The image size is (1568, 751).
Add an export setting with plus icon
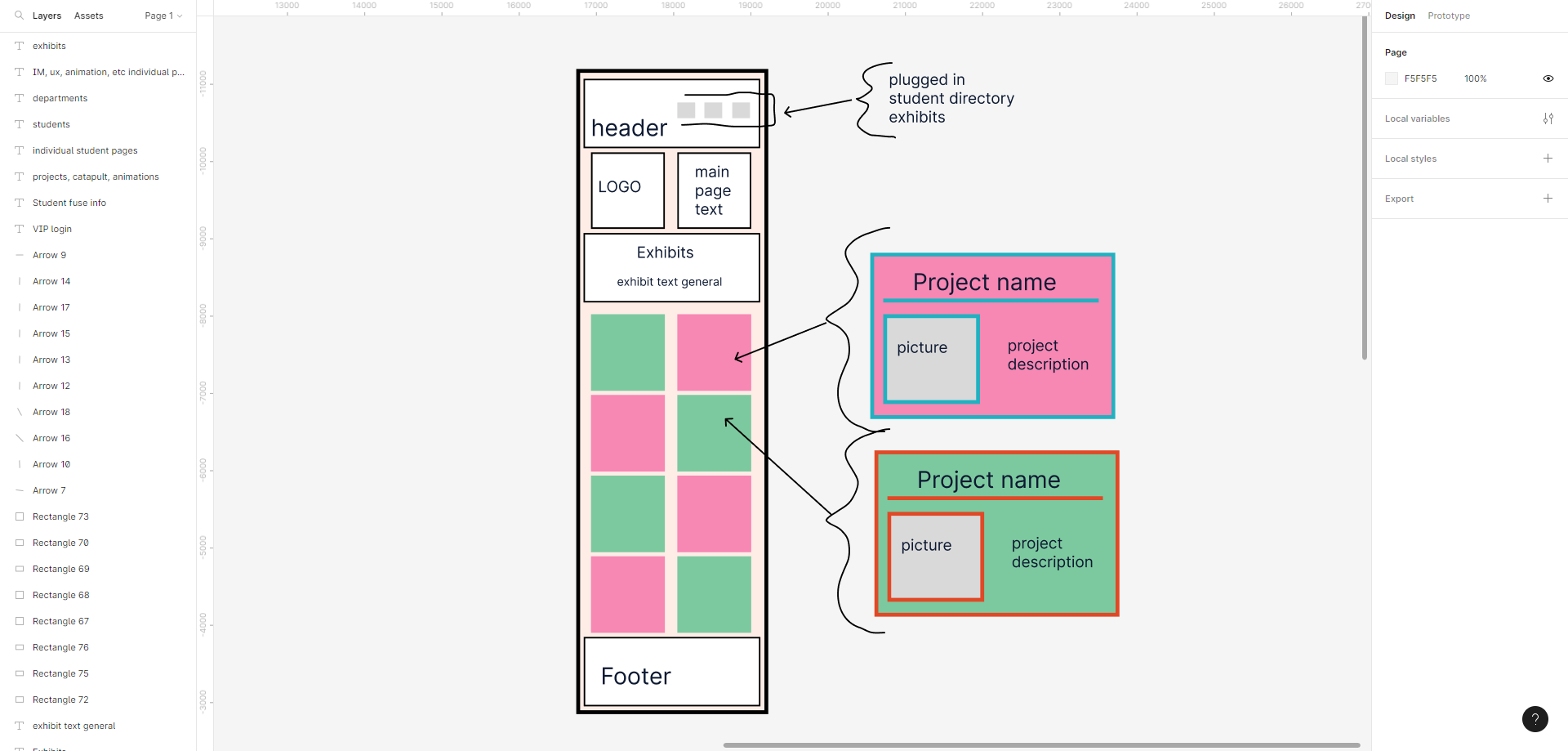pos(1548,199)
